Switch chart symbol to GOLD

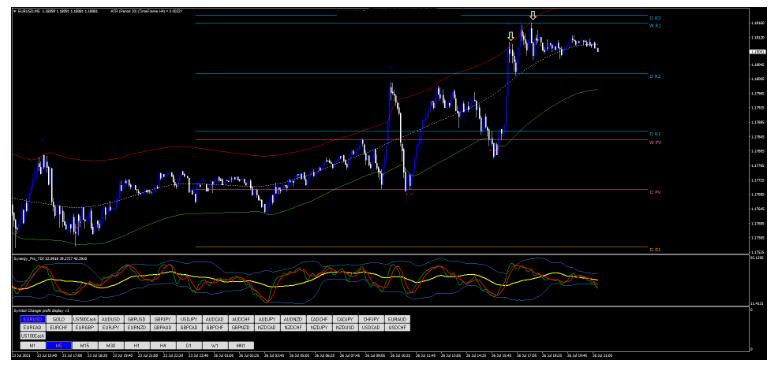(59, 319)
